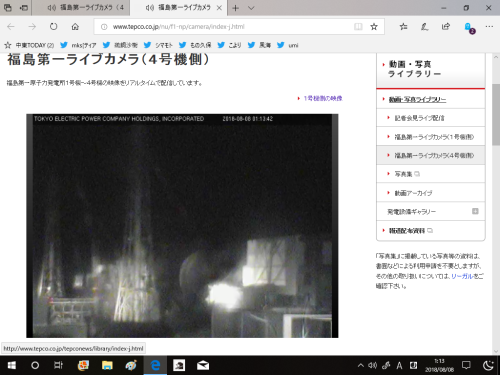Open 中東TODAY (2) favorites bookmark
Viewport: 500px width, 375px height.
click(x=29, y=45)
